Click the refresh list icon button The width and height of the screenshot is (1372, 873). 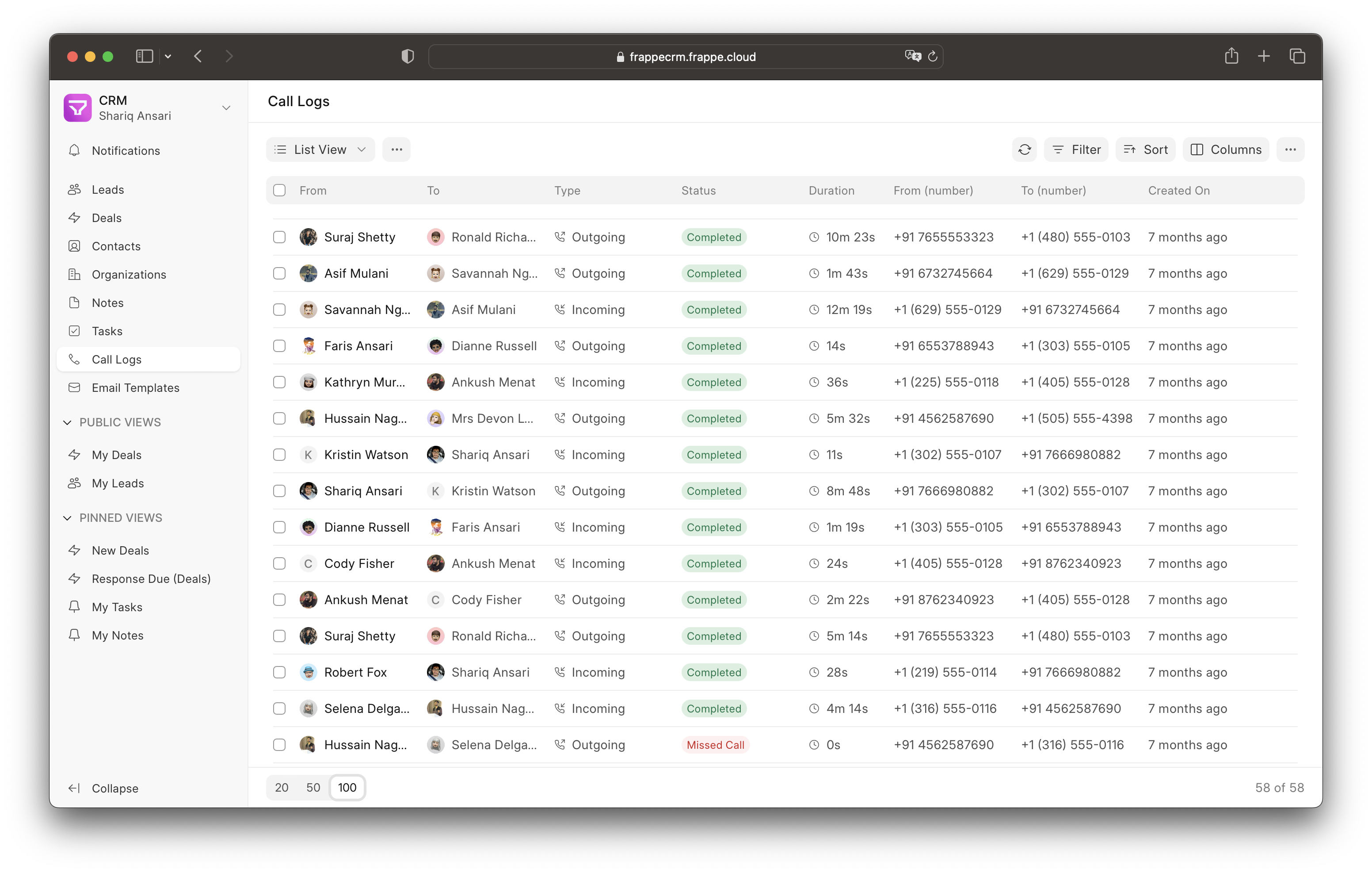point(1024,149)
